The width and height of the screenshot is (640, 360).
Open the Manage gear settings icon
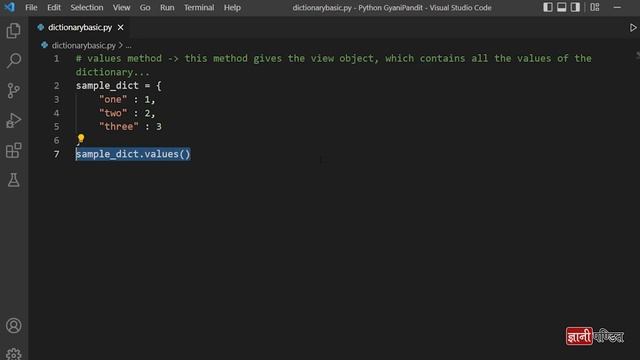pyautogui.click(x=13, y=354)
